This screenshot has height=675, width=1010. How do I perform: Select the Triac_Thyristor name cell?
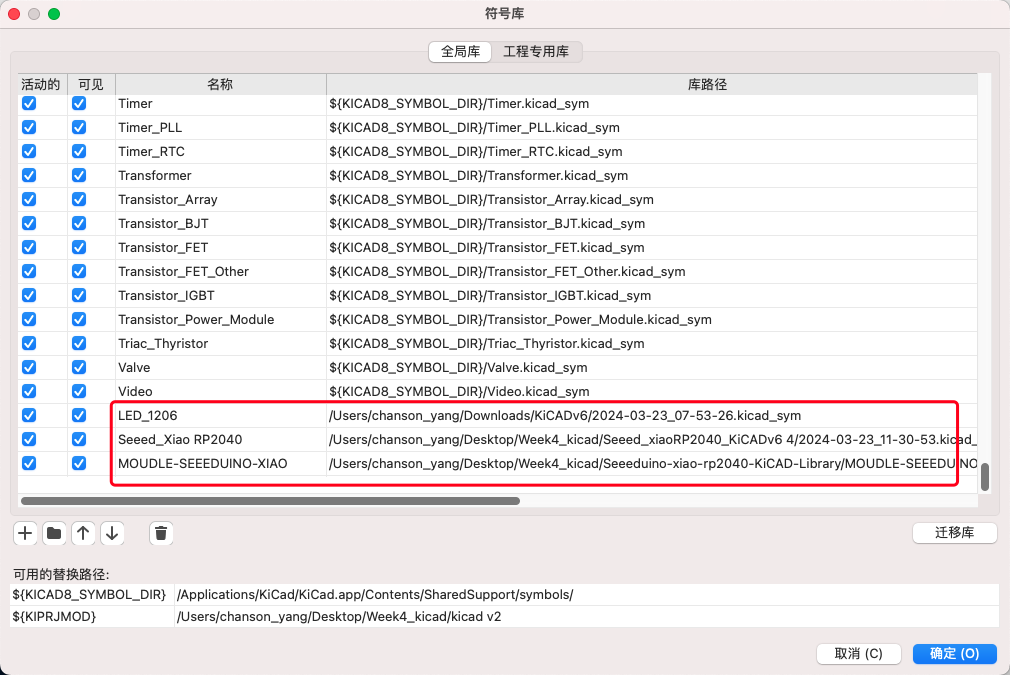click(220, 343)
